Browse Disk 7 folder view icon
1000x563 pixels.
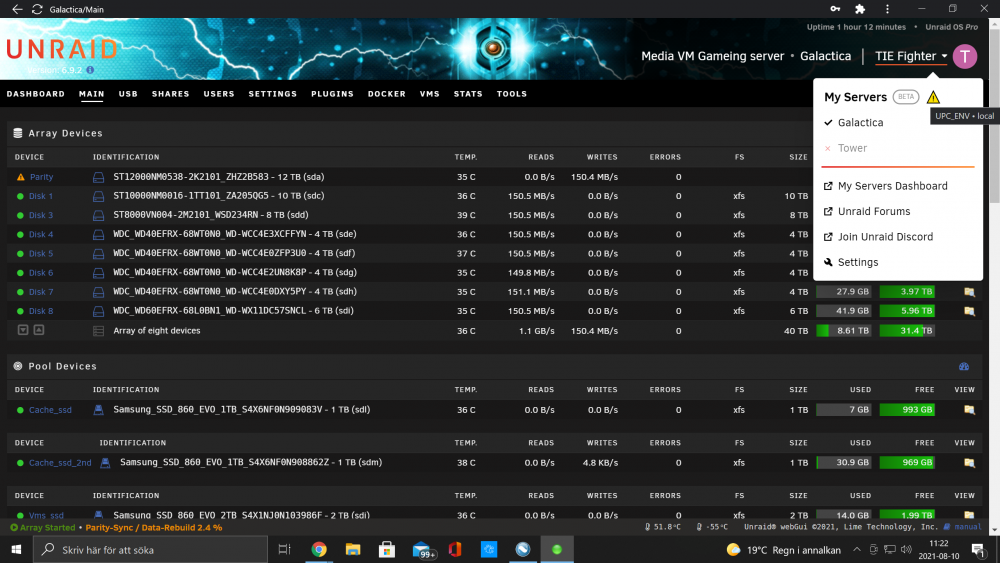pyautogui.click(x=969, y=292)
